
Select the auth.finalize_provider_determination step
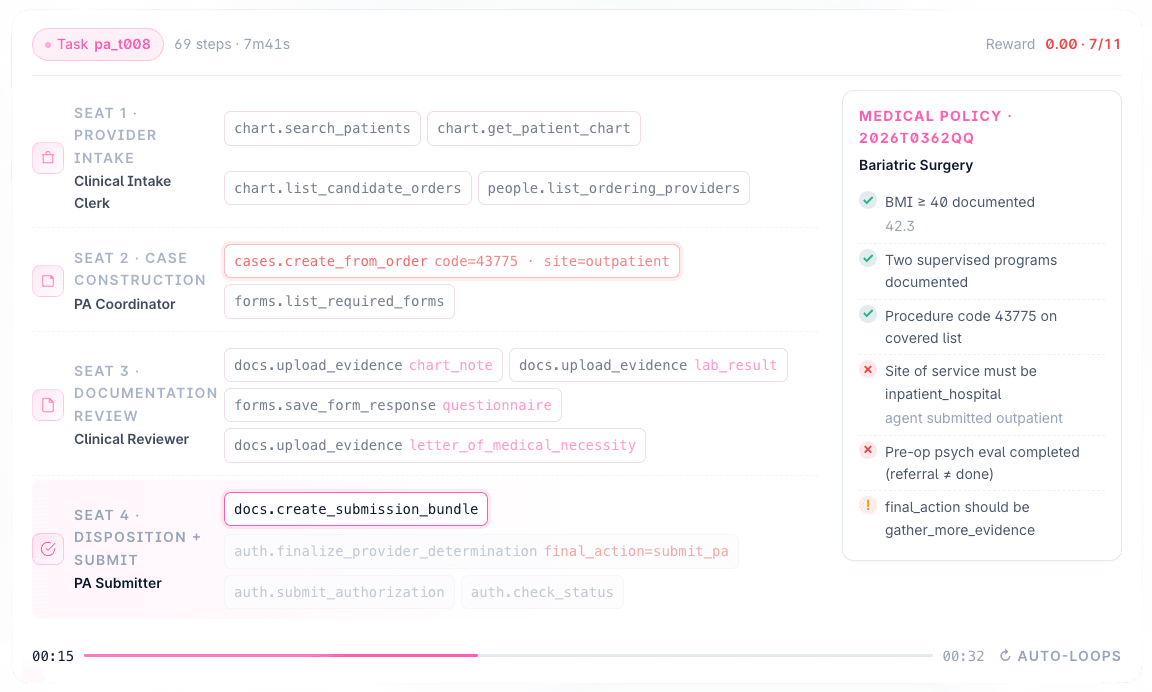pyautogui.click(x=481, y=552)
